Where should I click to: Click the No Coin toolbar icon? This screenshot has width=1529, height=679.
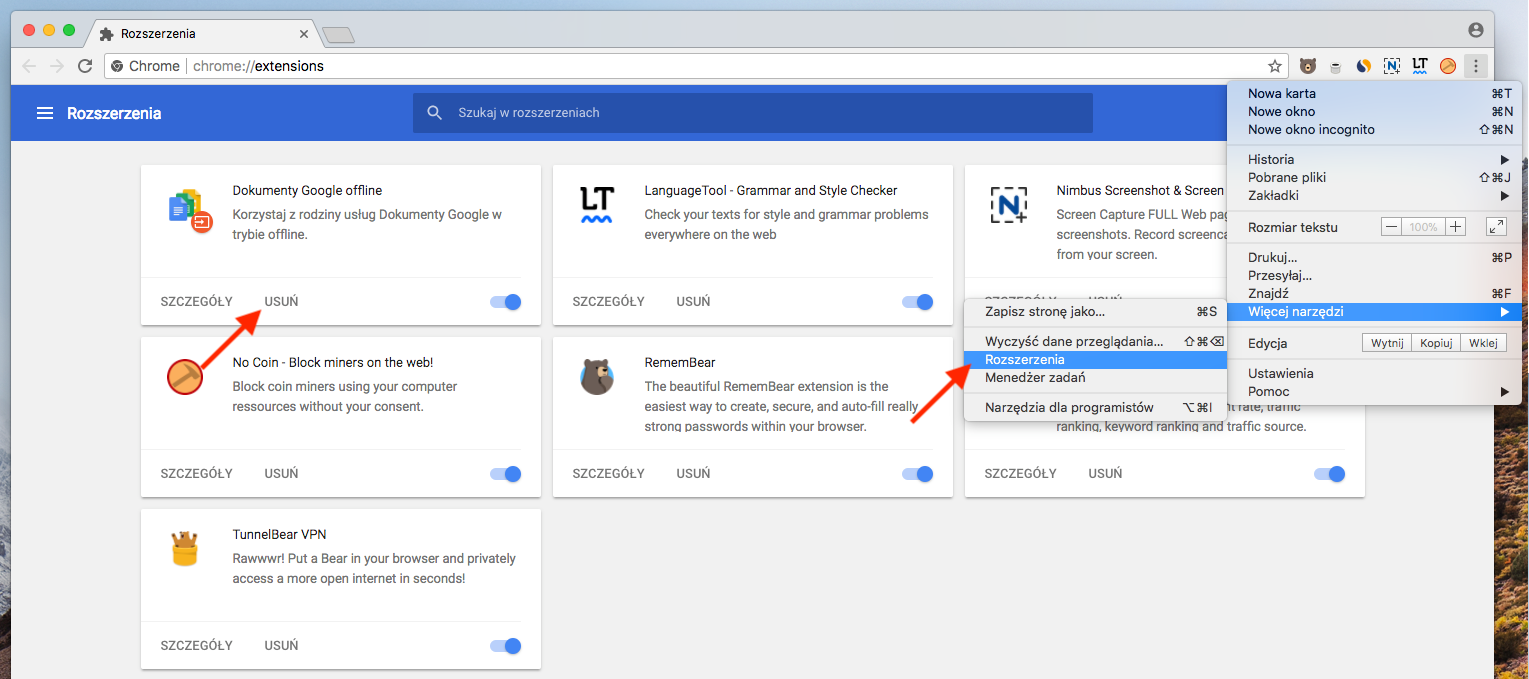point(1448,66)
